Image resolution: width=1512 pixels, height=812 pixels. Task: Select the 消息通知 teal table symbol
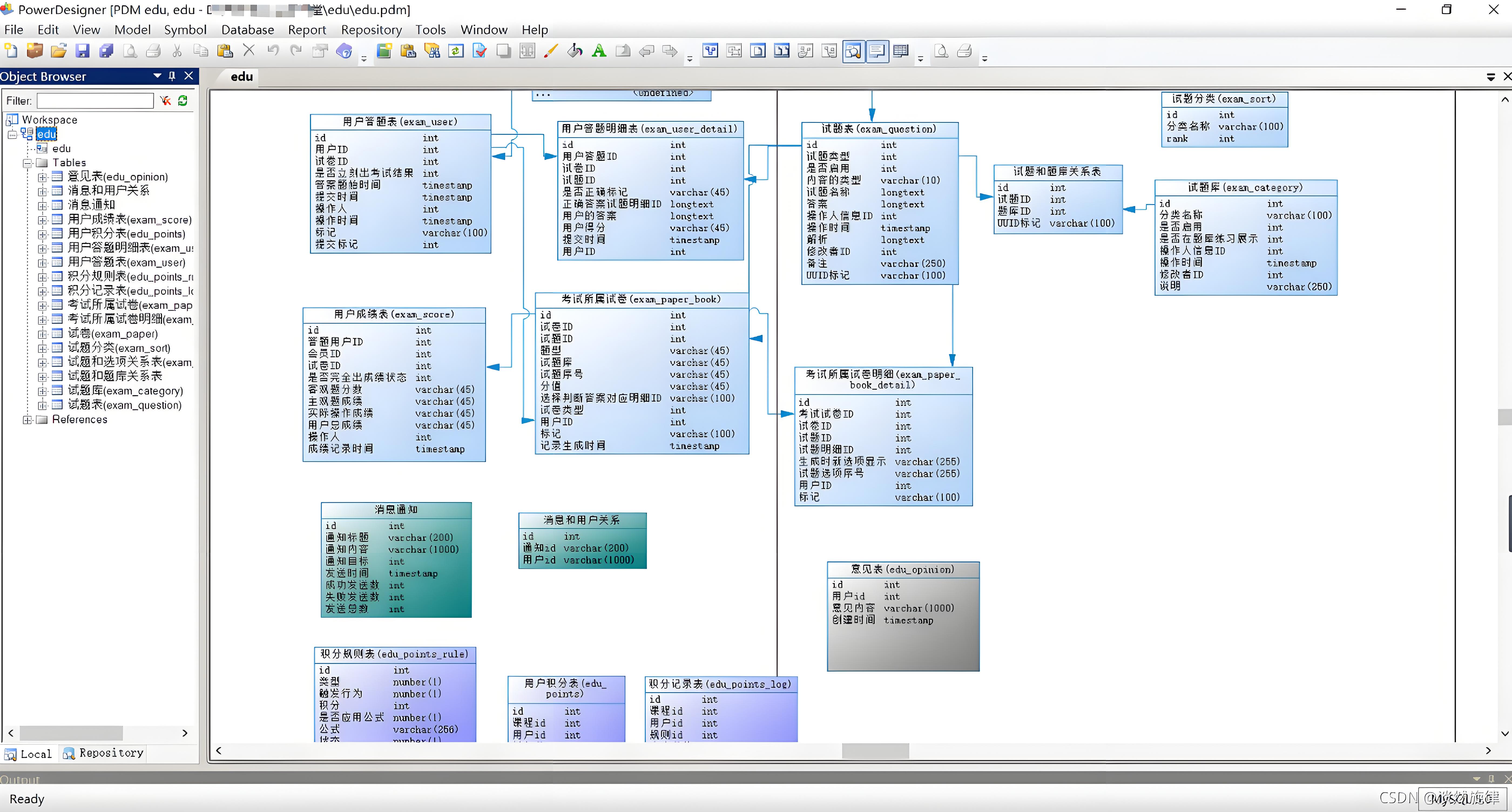396,559
